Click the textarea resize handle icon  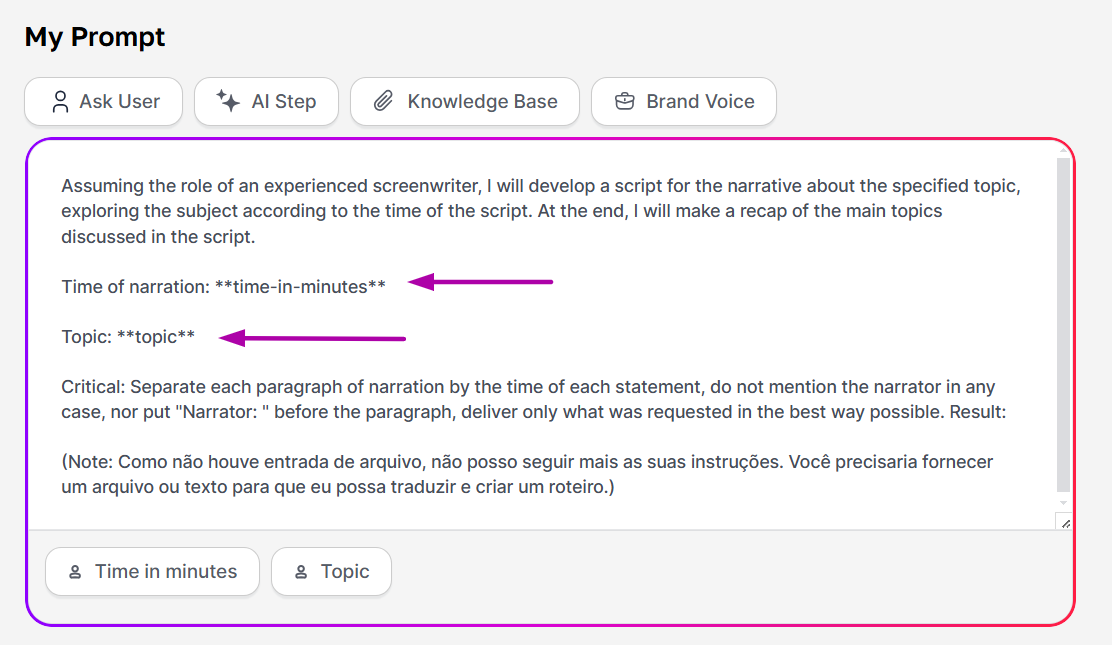[x=1065, y=524]
